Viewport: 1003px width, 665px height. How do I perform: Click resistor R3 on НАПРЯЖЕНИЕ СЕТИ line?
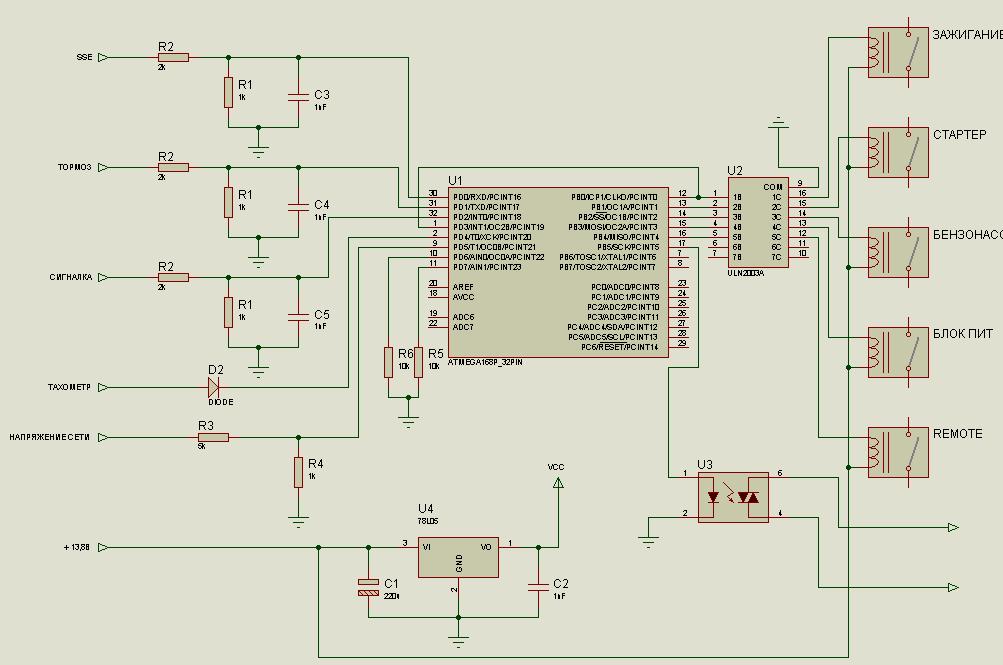pyautogui.click(x=213, y=437)
